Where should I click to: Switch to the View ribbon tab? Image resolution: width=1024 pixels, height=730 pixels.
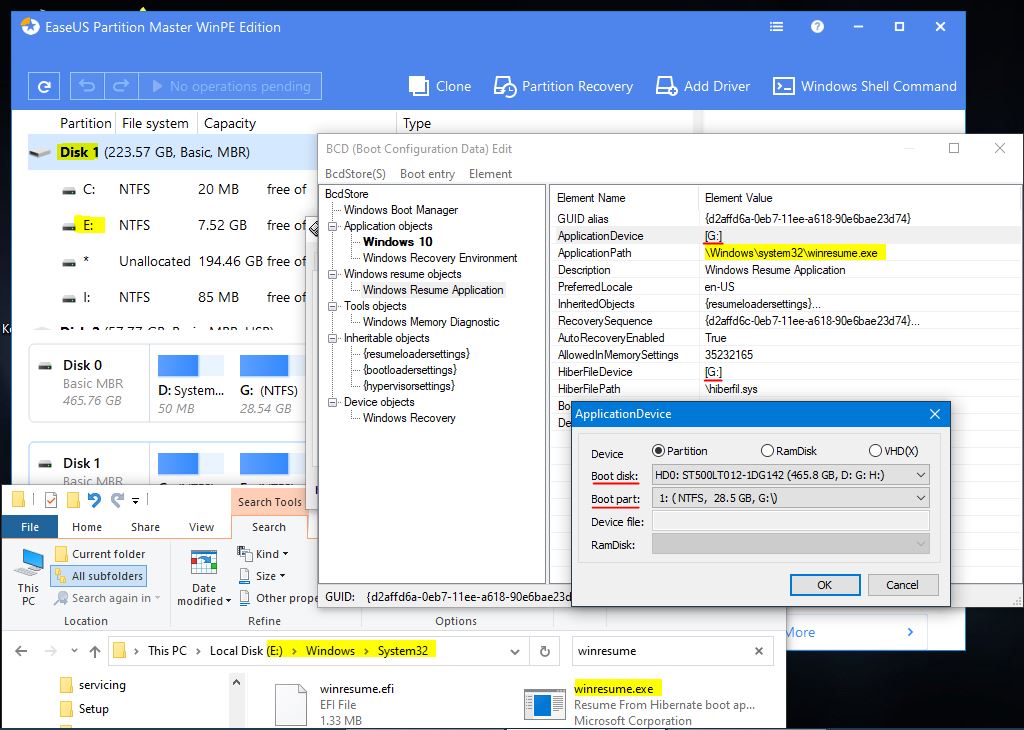tap(202, 527)
